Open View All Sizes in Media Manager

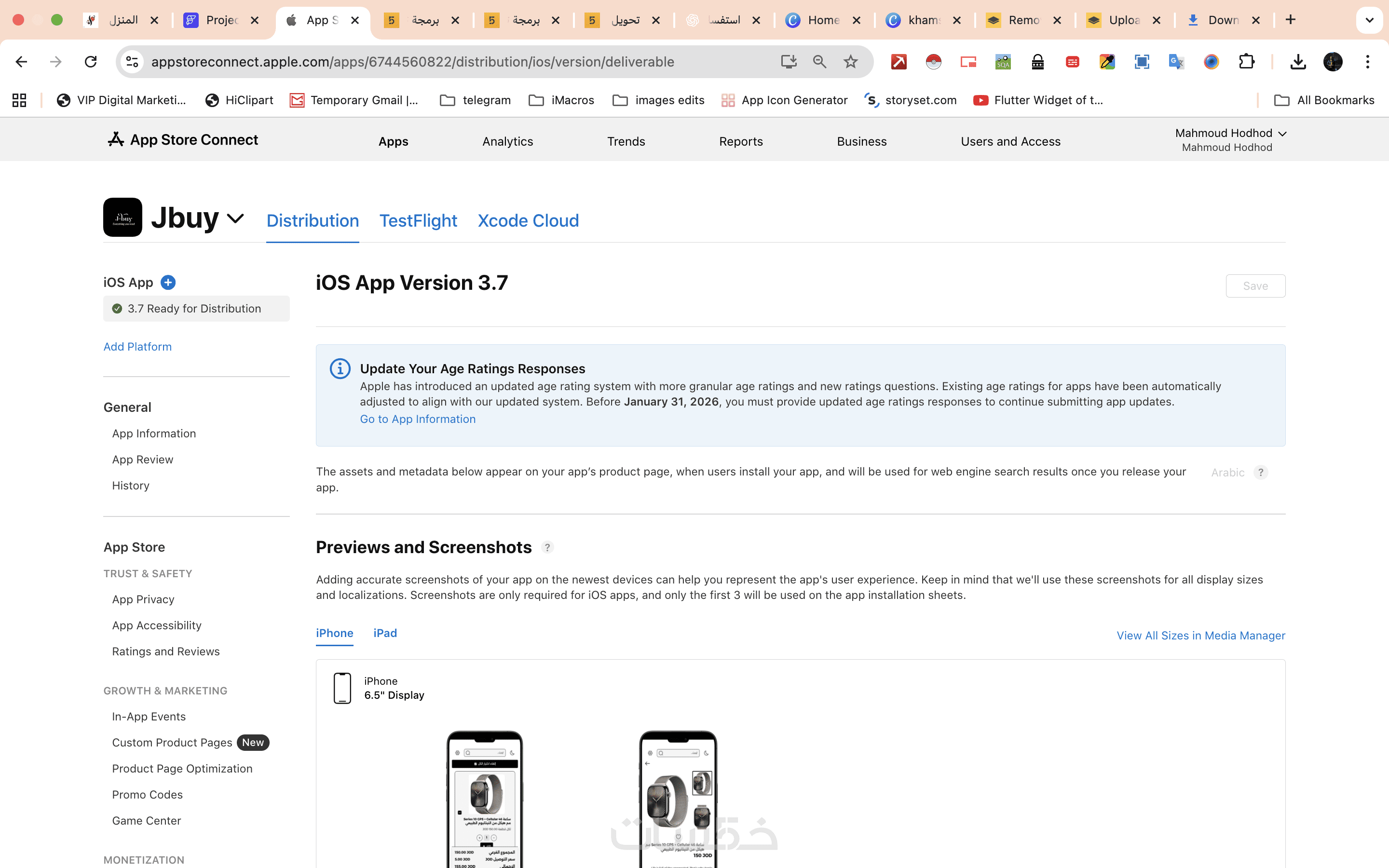[1200, 636]
